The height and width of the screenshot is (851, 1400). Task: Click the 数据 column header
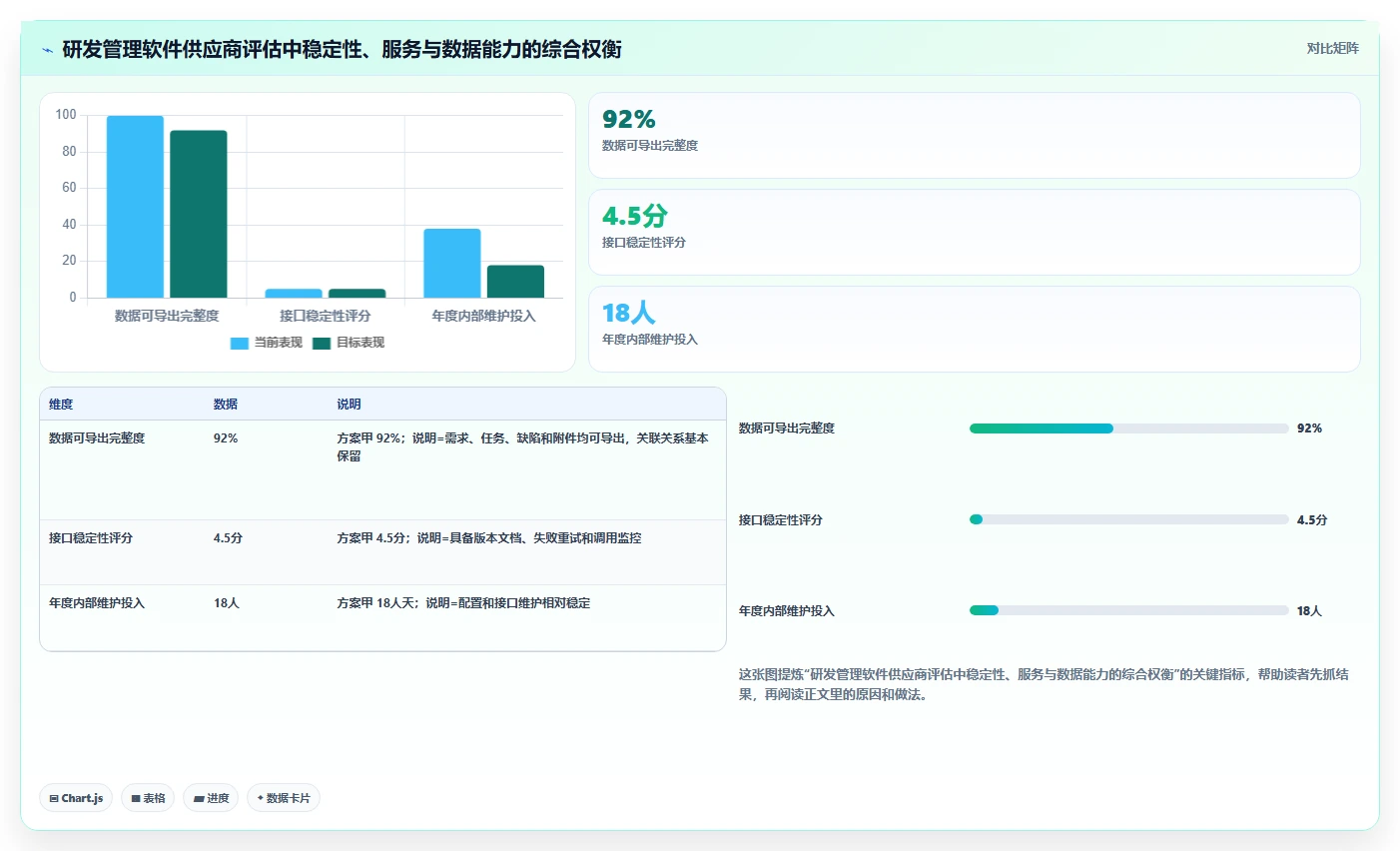(x=226, y=405)
